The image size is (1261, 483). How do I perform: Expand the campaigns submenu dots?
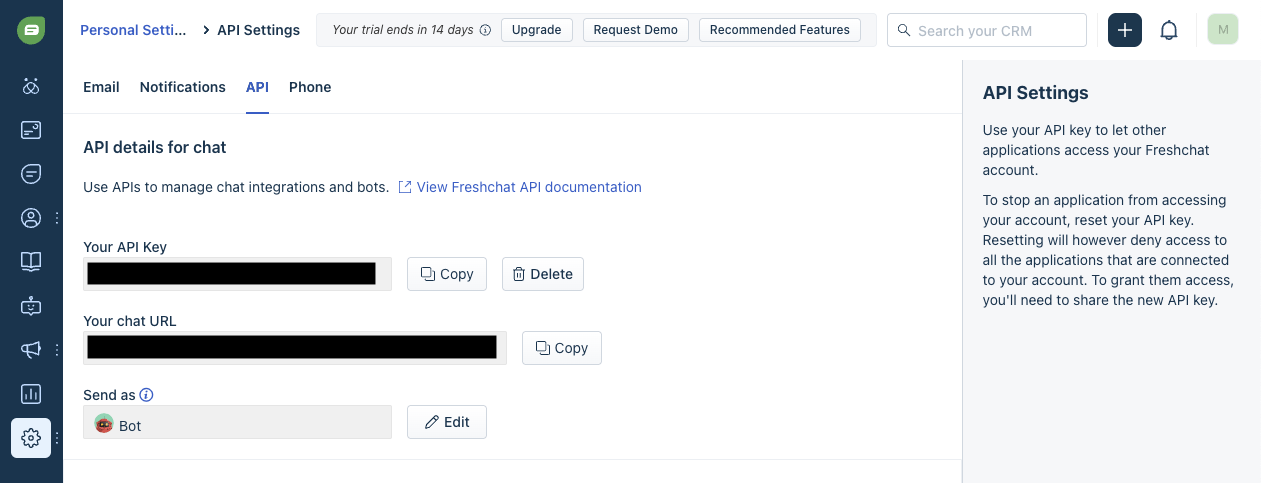[57, 349]
